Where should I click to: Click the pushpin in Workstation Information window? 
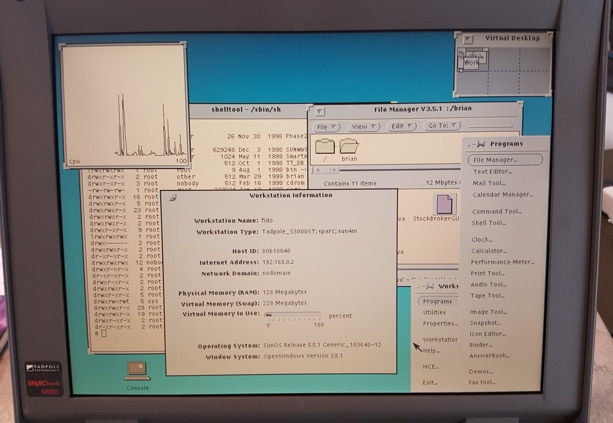click(x=173, y=197)
